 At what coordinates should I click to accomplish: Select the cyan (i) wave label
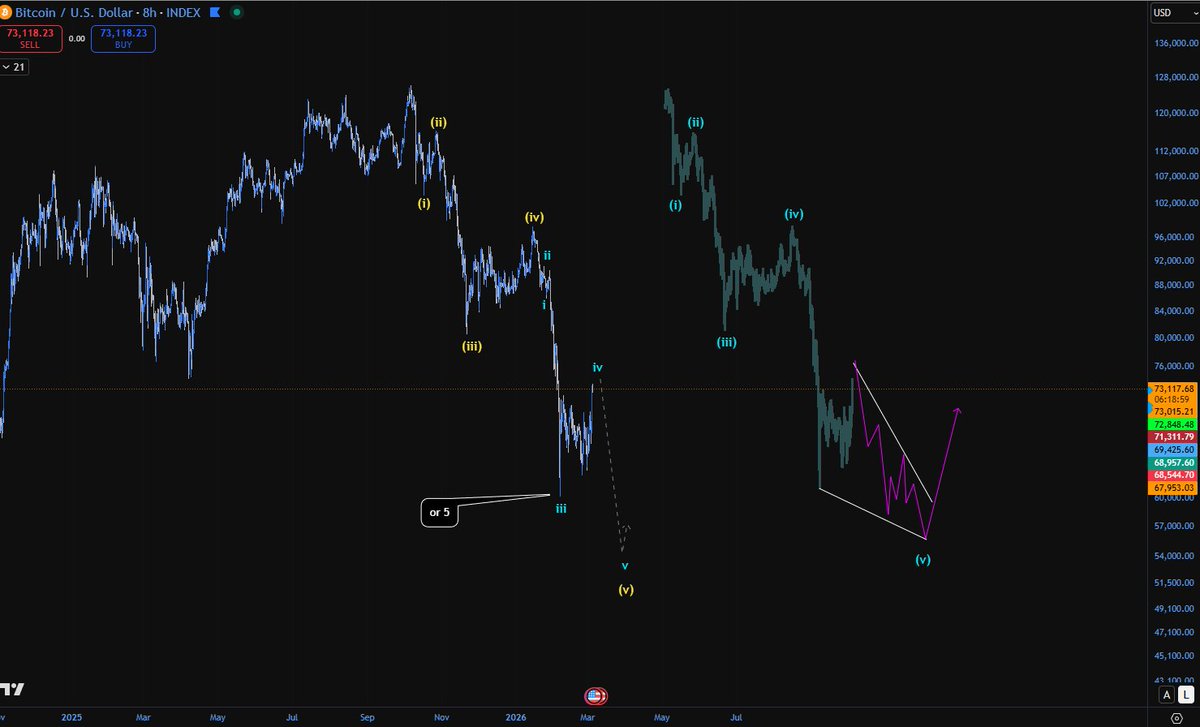(676, 205)
